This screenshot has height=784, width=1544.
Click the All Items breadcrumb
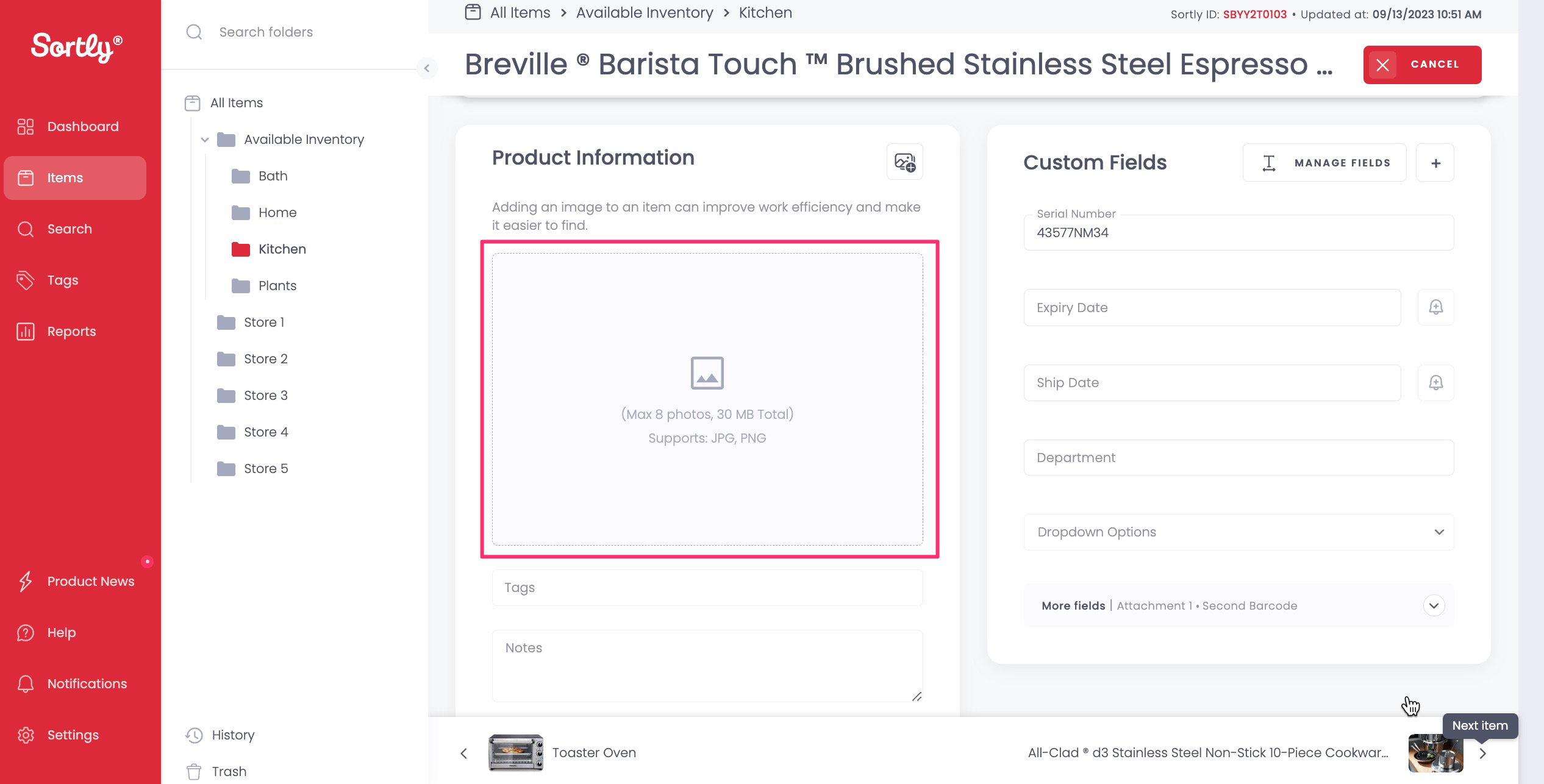[x=520, y=12]
